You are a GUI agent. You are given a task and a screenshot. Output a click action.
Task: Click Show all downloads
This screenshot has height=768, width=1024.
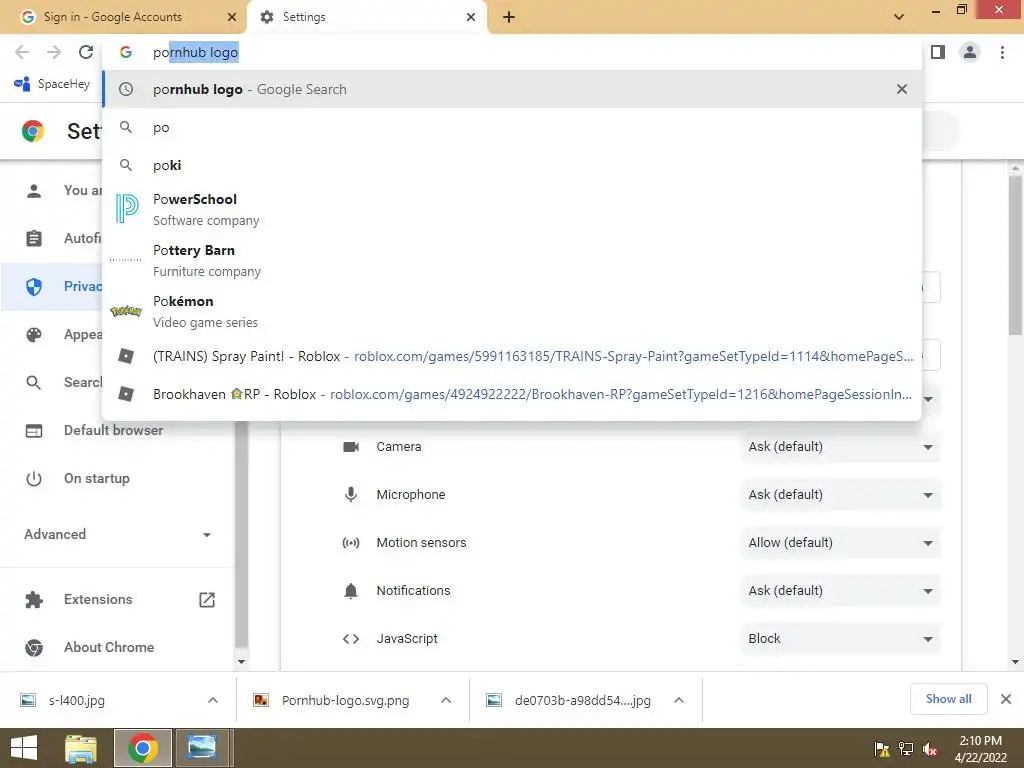coord(948,699)
